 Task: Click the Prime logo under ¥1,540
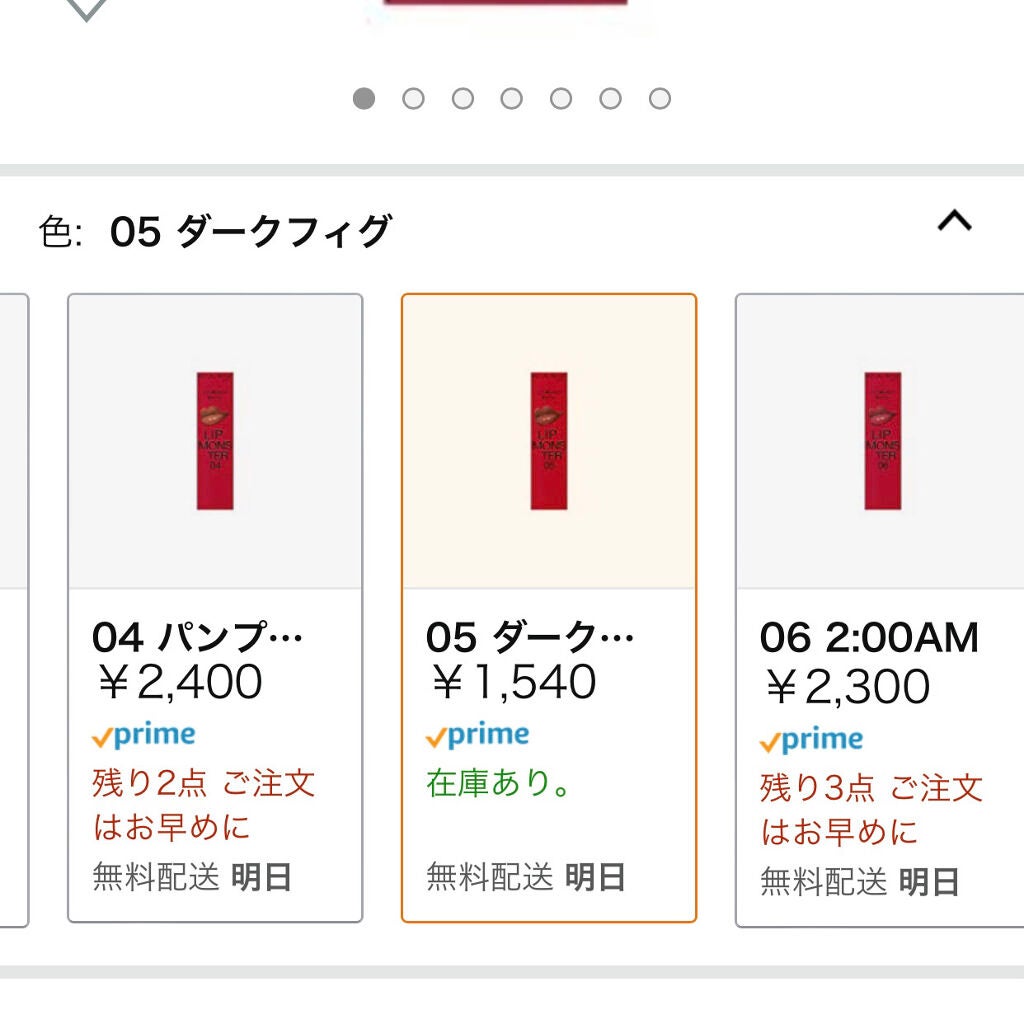(477, 736)
